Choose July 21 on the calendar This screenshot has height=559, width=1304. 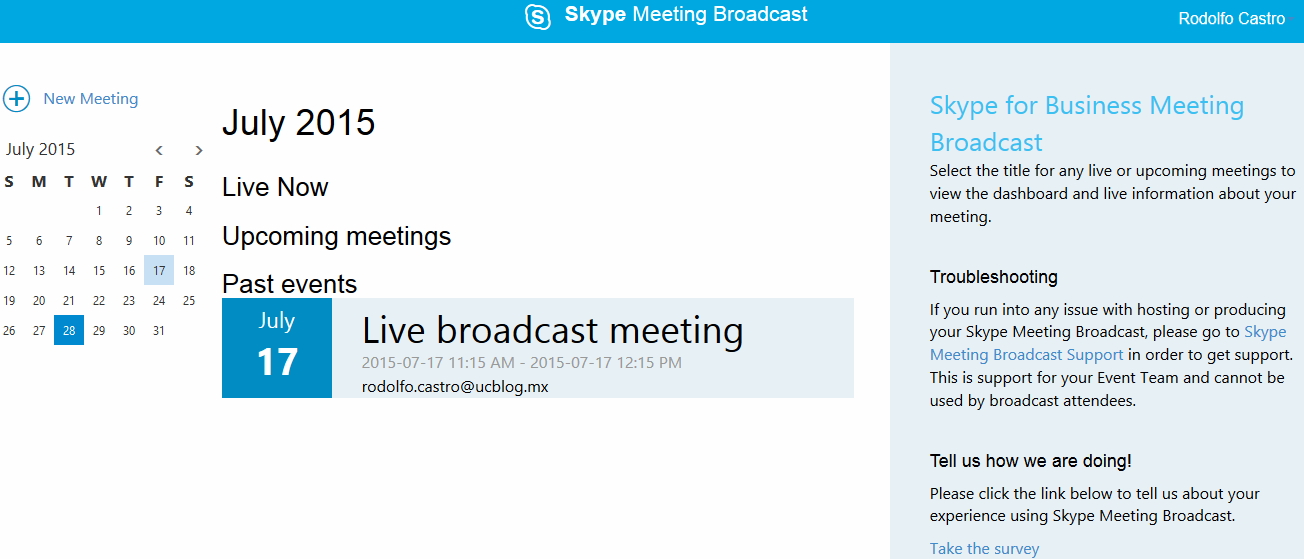[69, 300]
